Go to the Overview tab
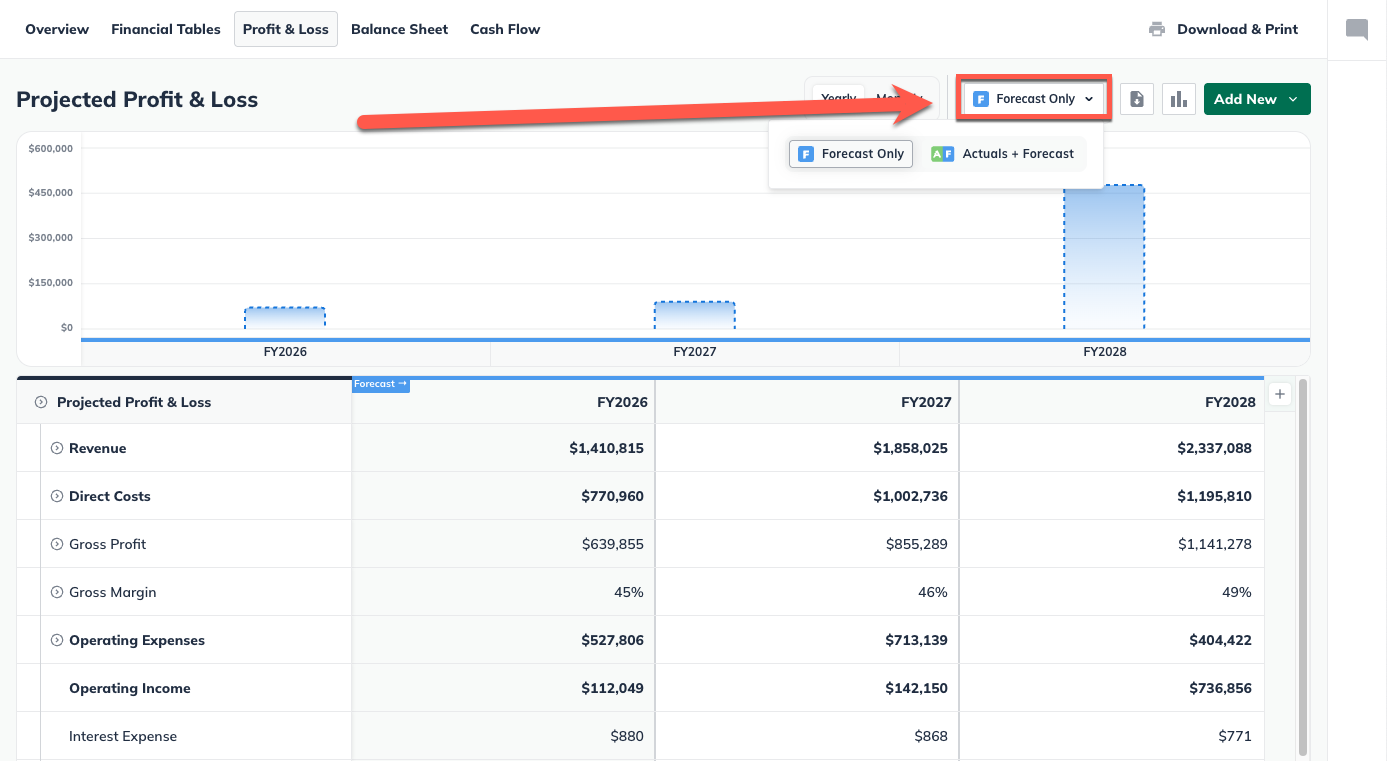The height and width of the screenshot is (761, 1387). tap(57, 29)
